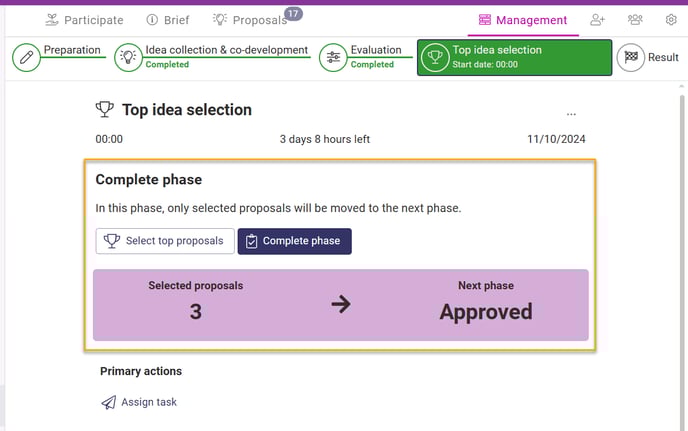The width and height of the screenshot is (688, 431).
Task: Click the Approved next phase label
Action: 486,312
